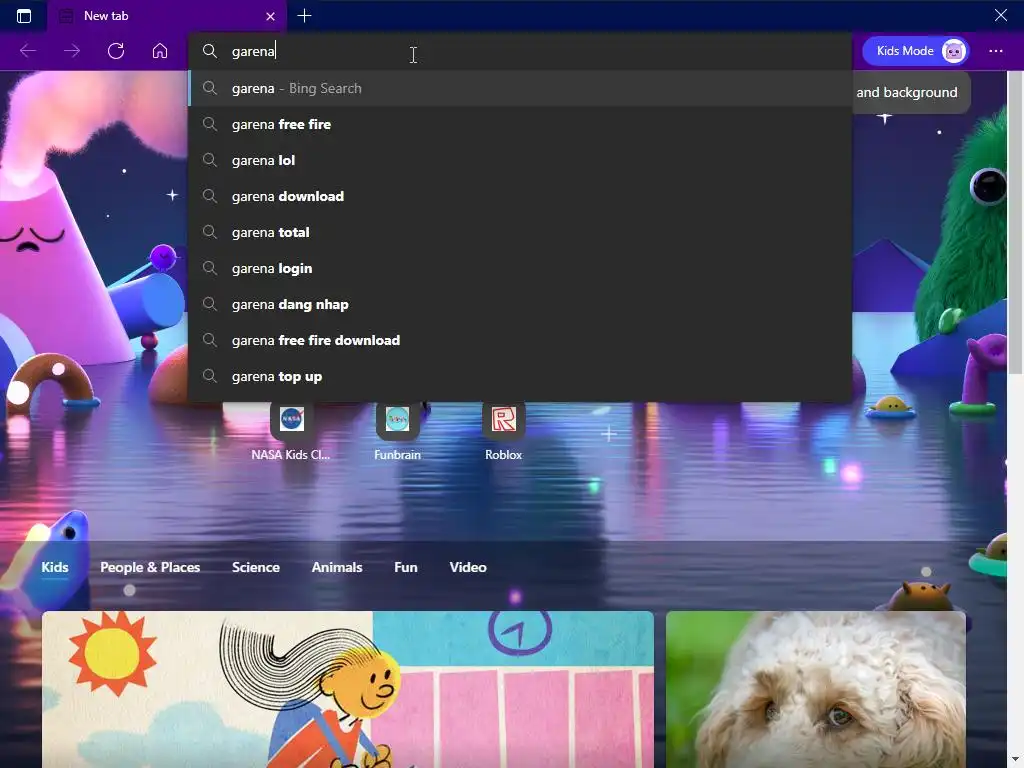Go forward with the forward arrow
The image size is (1024, 768).
click(72, 51)
